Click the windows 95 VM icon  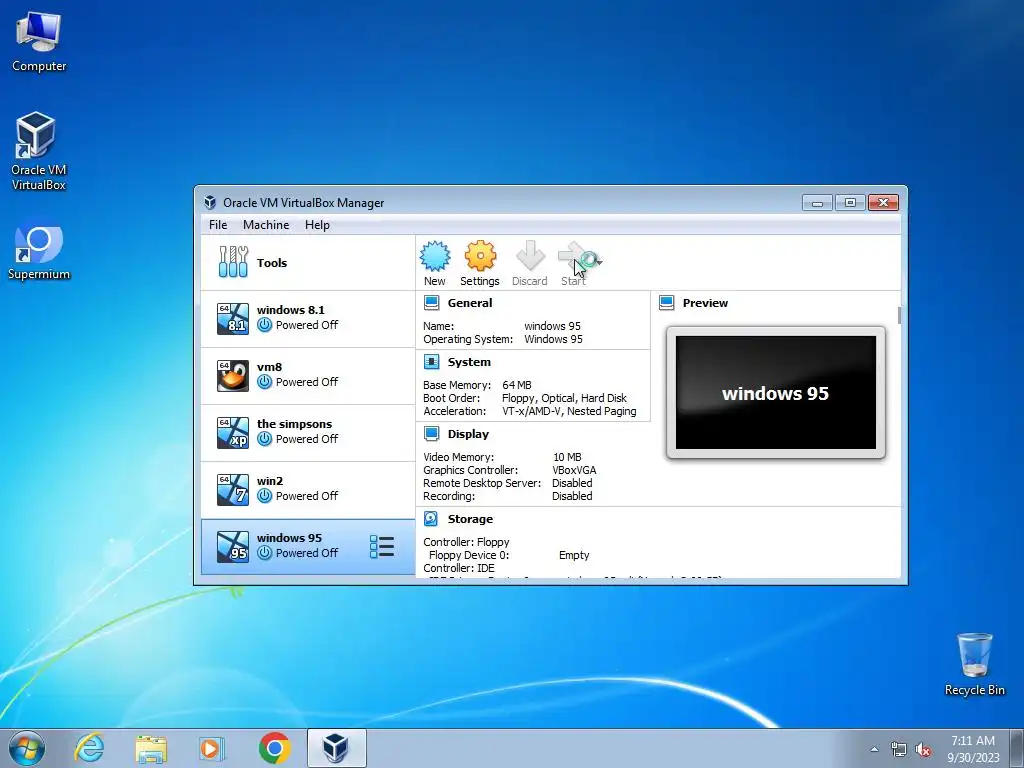point(233,547)
